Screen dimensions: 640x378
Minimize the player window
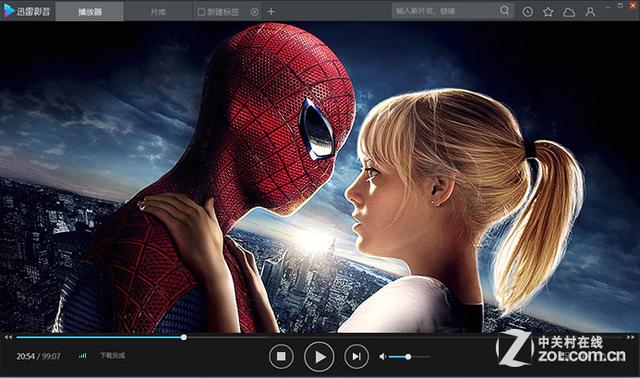pos(608,6)
